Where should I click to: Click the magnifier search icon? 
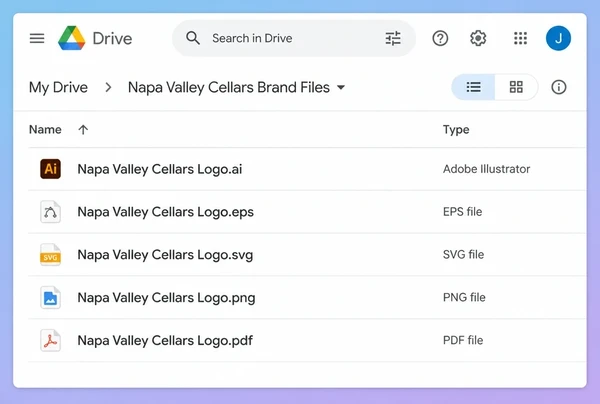coord(193,38)
